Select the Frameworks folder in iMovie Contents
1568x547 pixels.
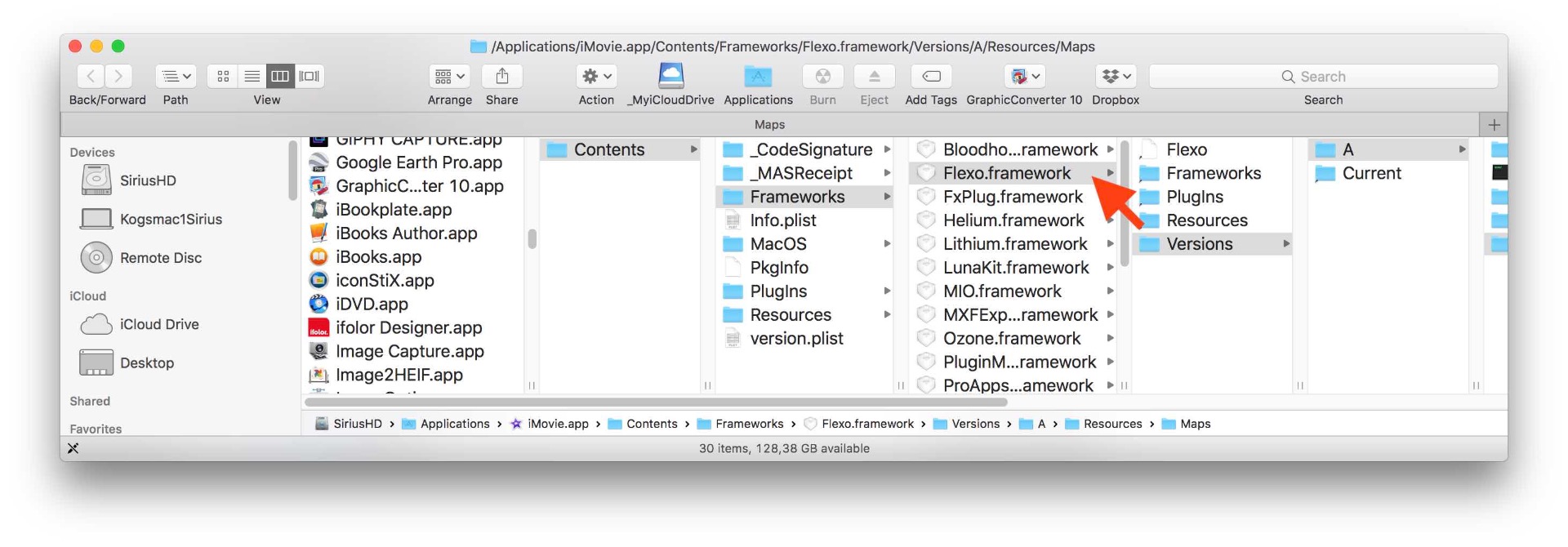[x=804, y=197]
